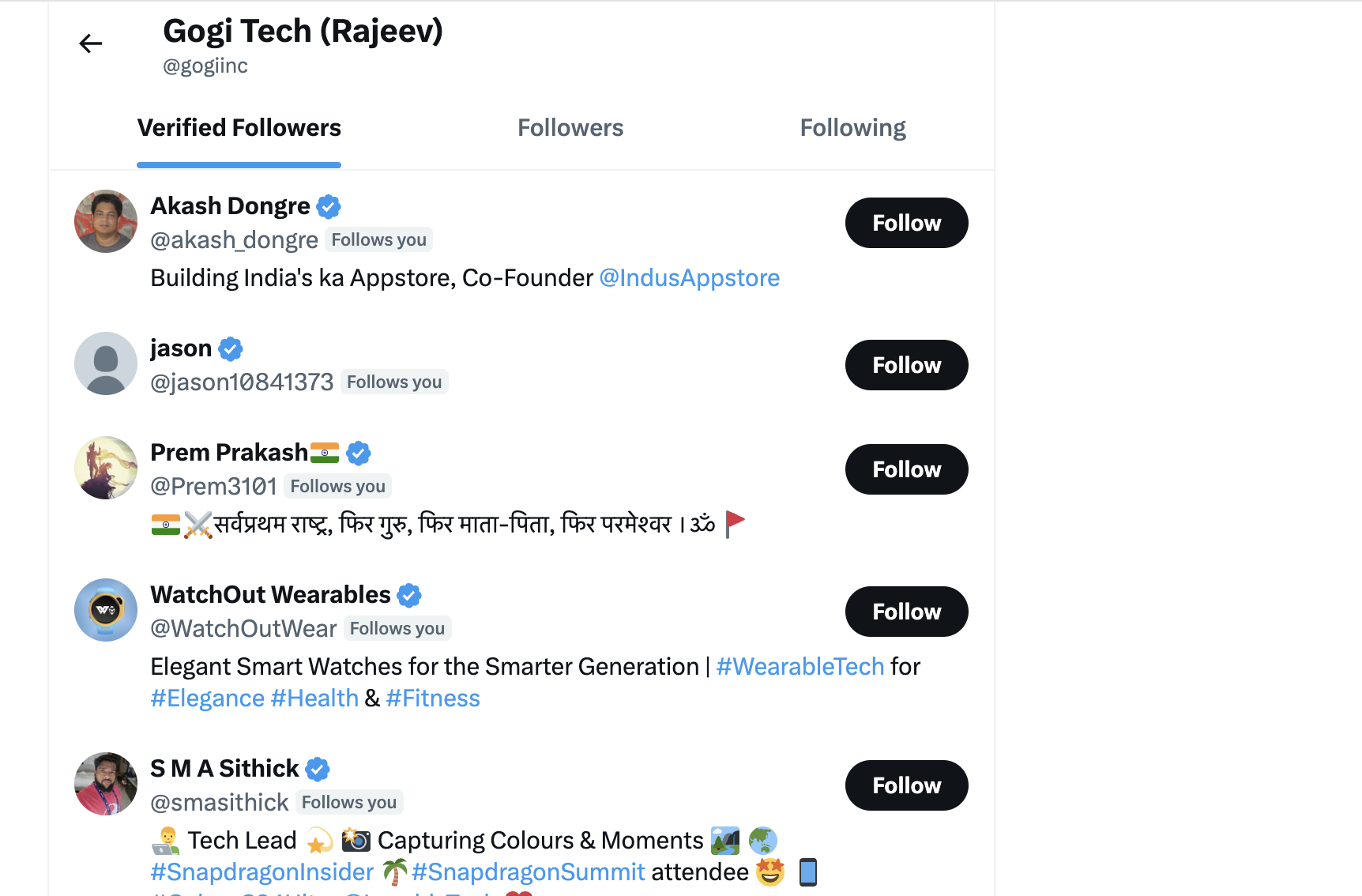1362x896 pixels.
Task: Go back using the left arrow icon
Action: point(91,43)
